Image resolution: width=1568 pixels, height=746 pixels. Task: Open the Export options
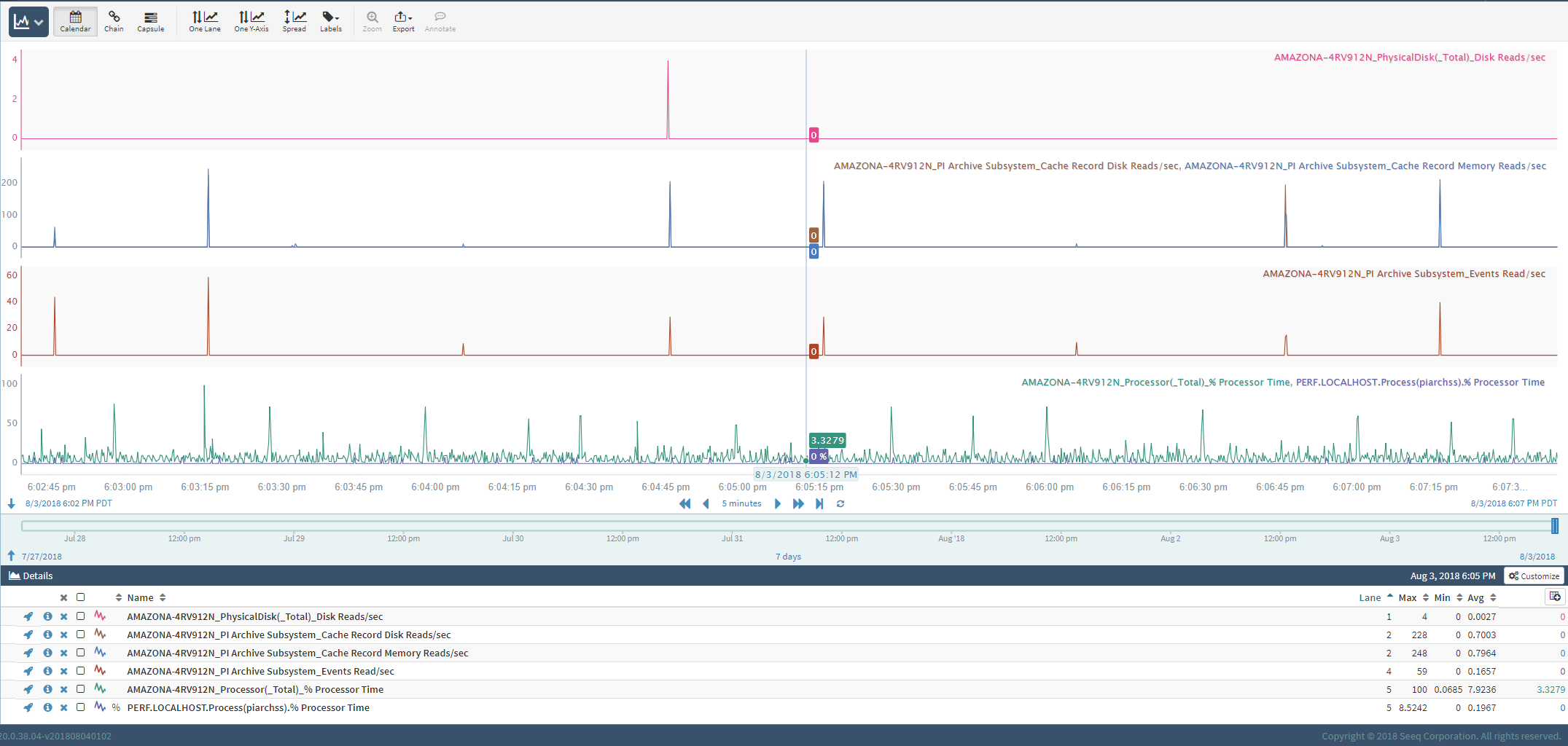point(403,21)
